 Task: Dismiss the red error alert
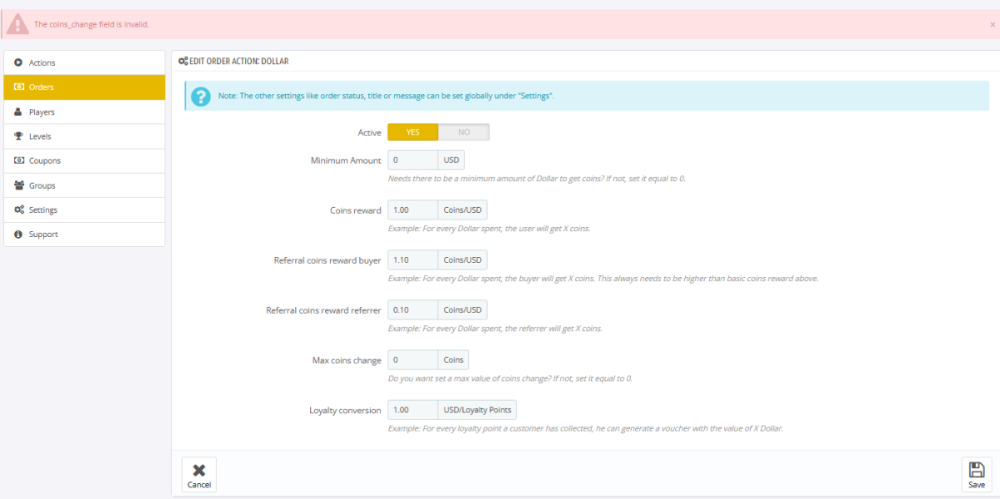(992, 24)
